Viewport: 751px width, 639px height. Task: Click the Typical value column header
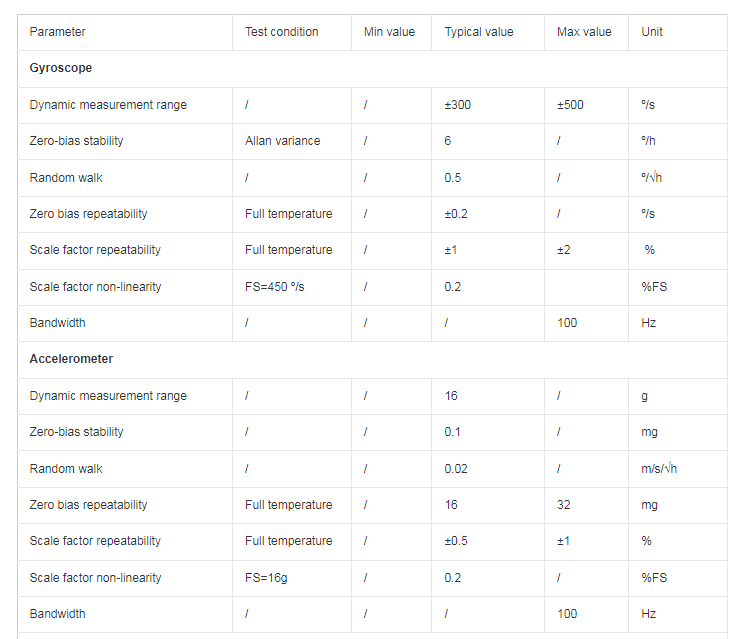click(488, 32)
